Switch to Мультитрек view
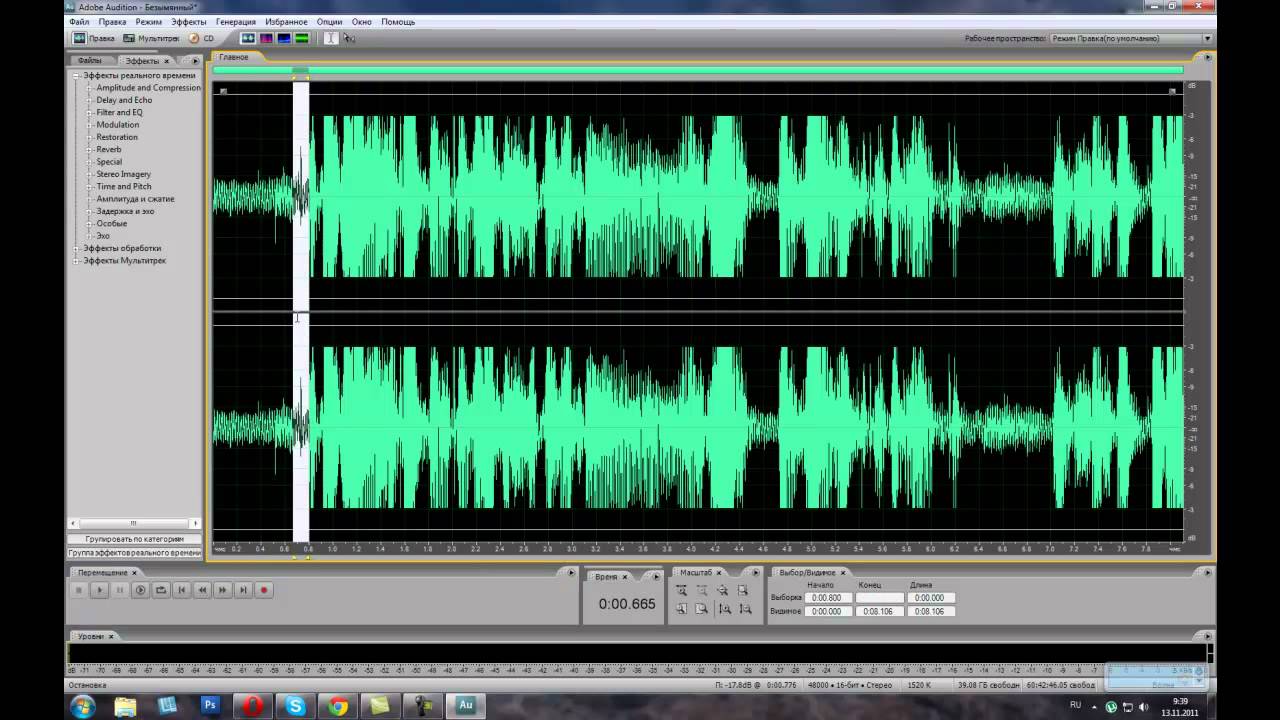Viewport: 1280px width, 720px height. (151, 38)
